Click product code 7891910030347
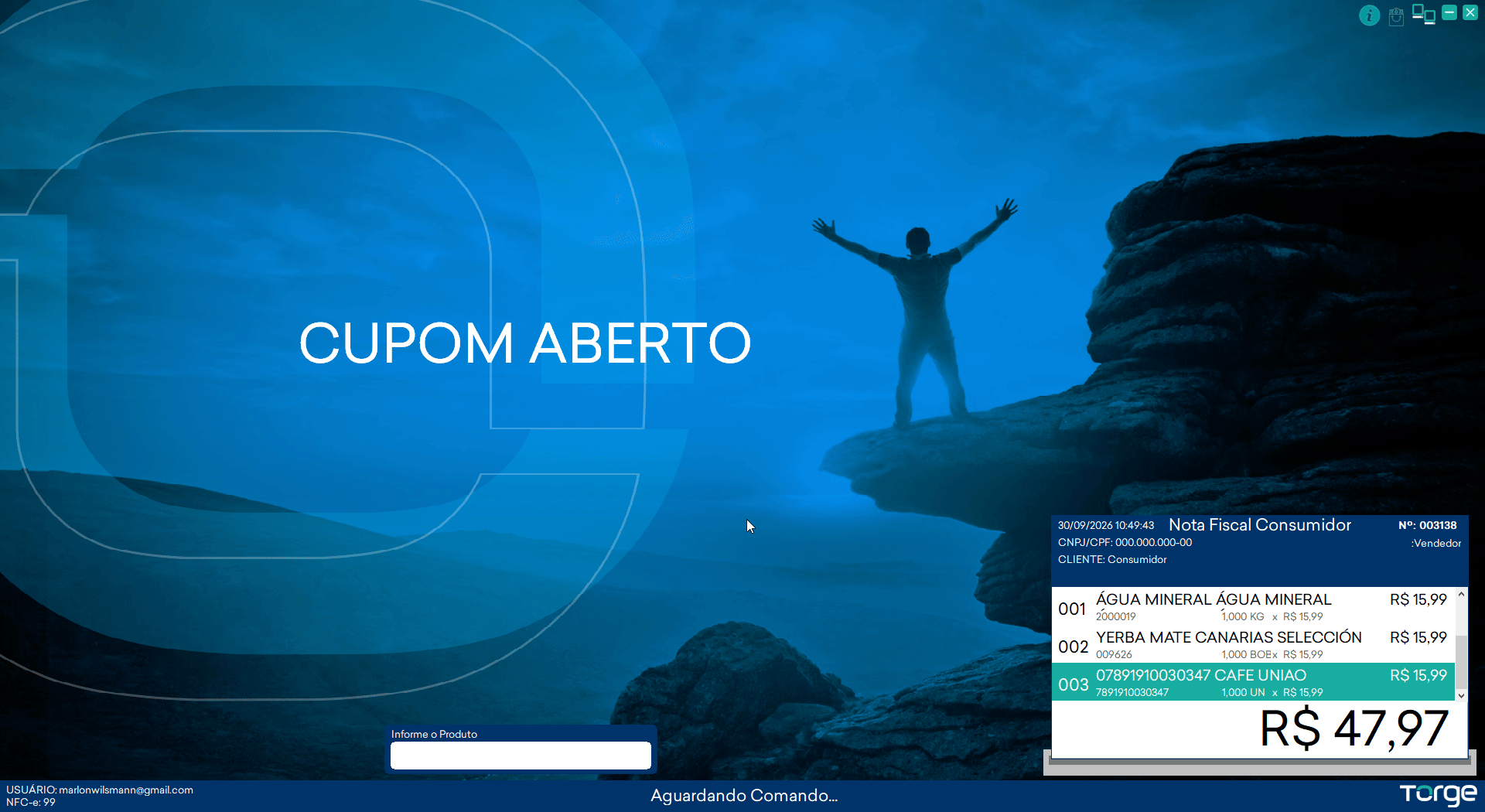1485x812 pixels. point(1132,692)
